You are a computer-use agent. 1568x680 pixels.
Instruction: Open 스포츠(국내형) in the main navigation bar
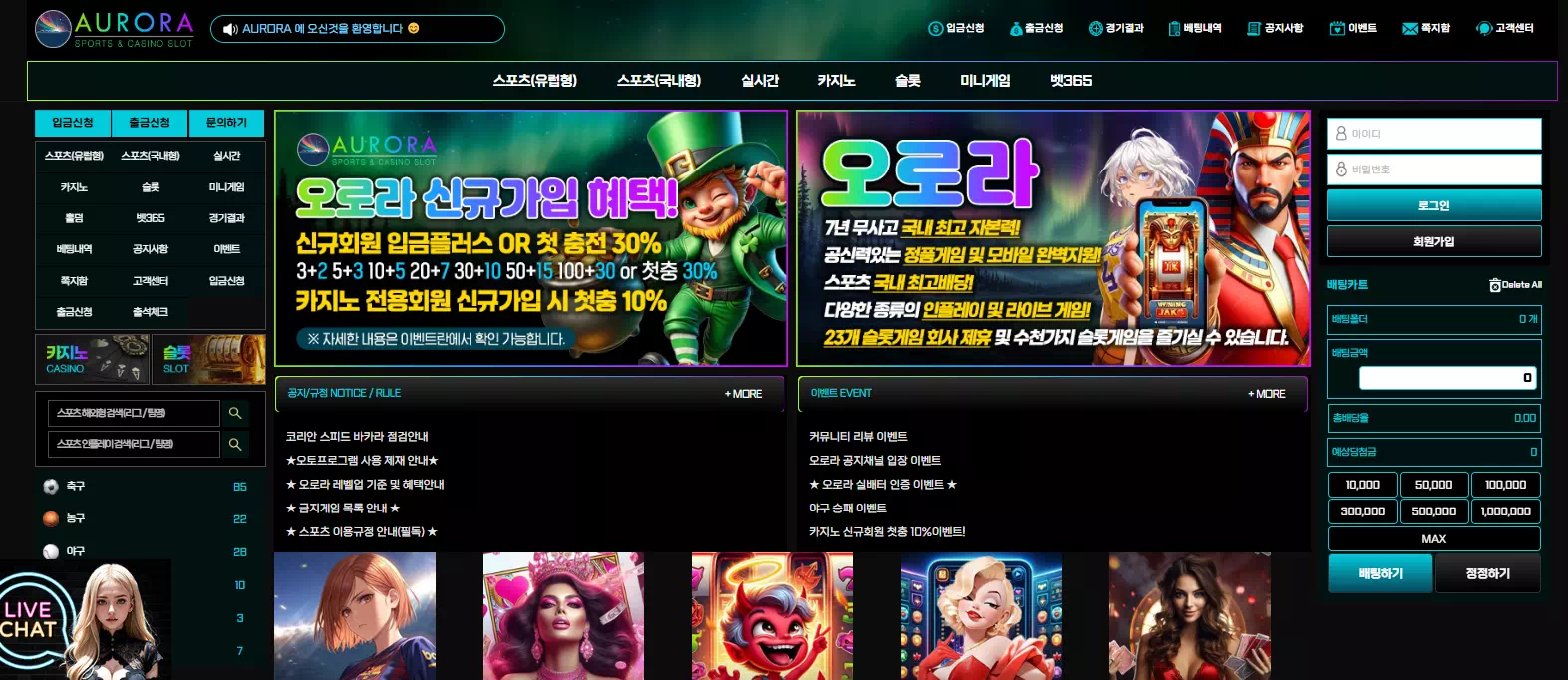coord(659,81)
